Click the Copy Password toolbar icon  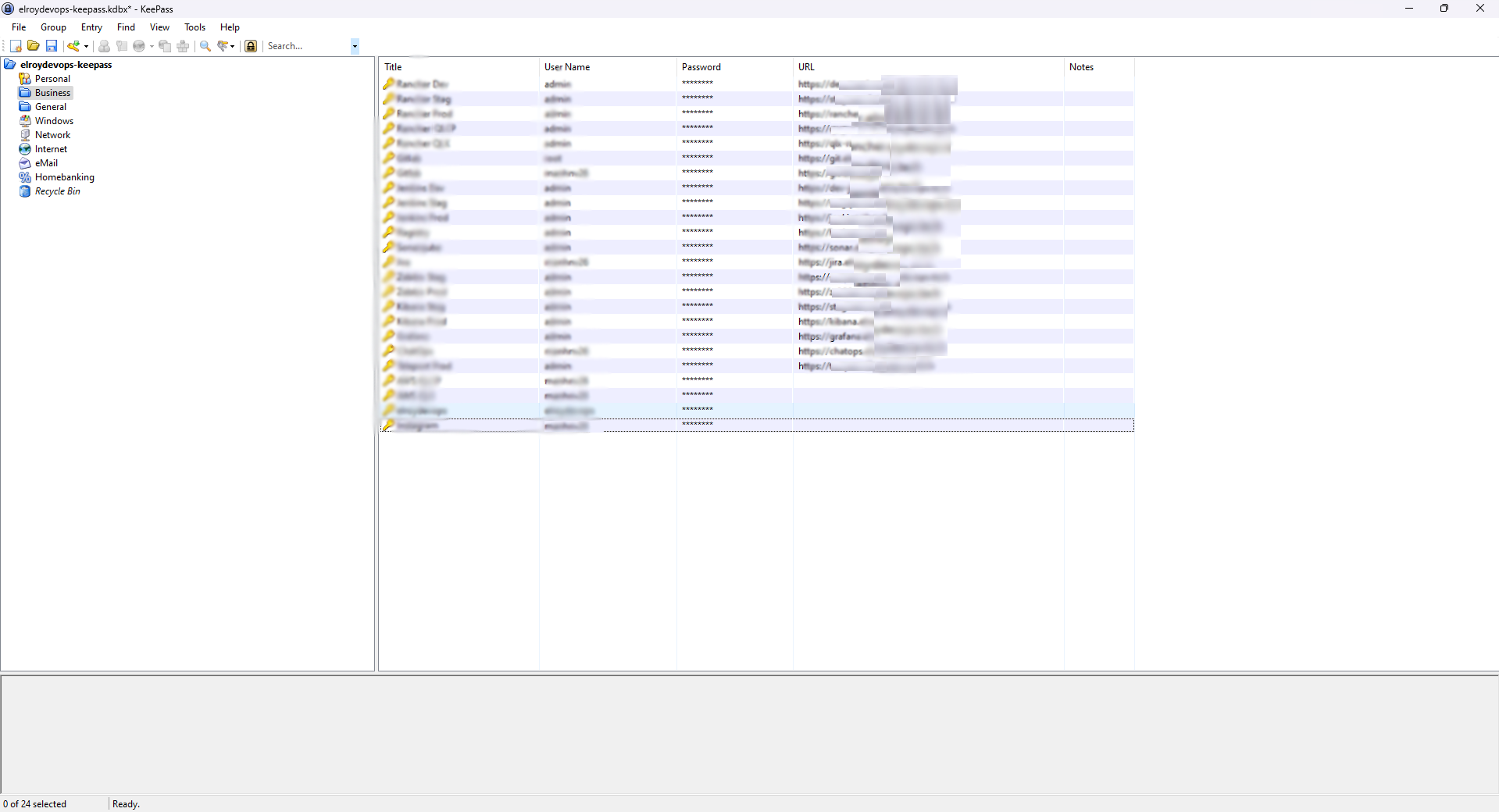pyautogui.click(x=122, y=46)
